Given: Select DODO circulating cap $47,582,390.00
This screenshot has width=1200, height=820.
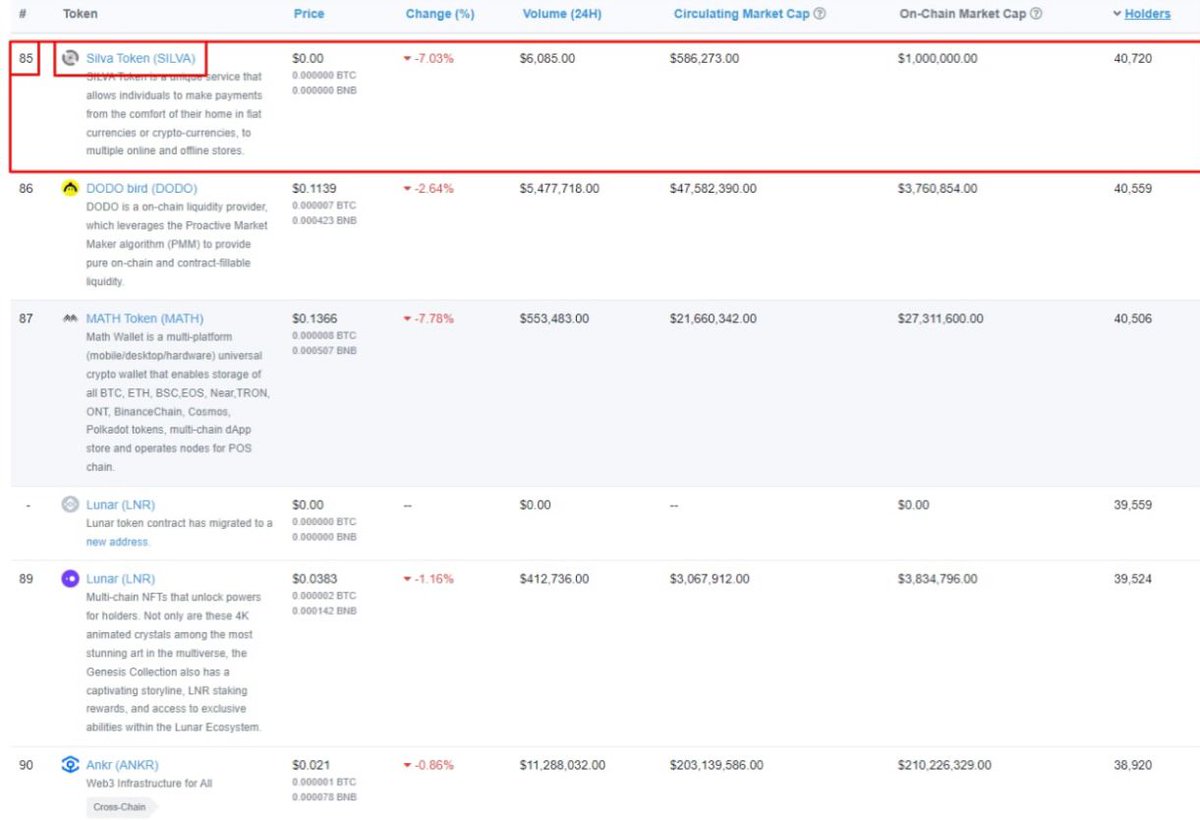Looking at the screenshot, I should pos(713,188).
